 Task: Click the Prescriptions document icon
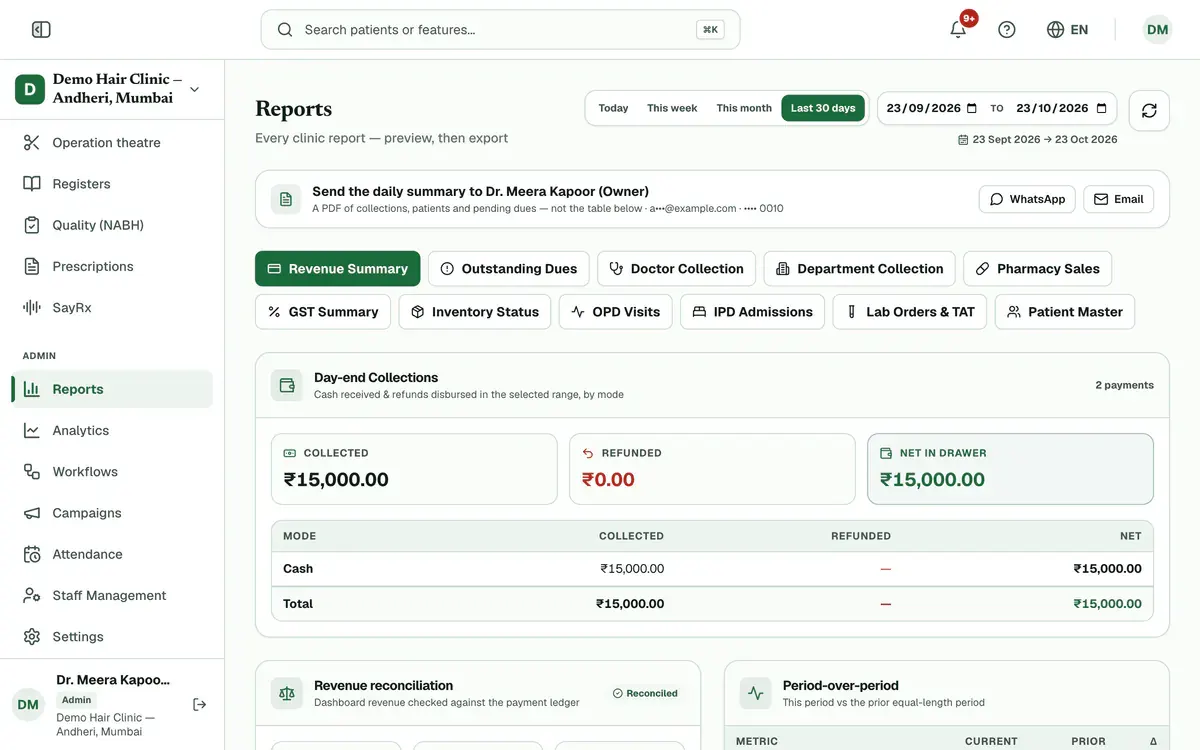32,266
